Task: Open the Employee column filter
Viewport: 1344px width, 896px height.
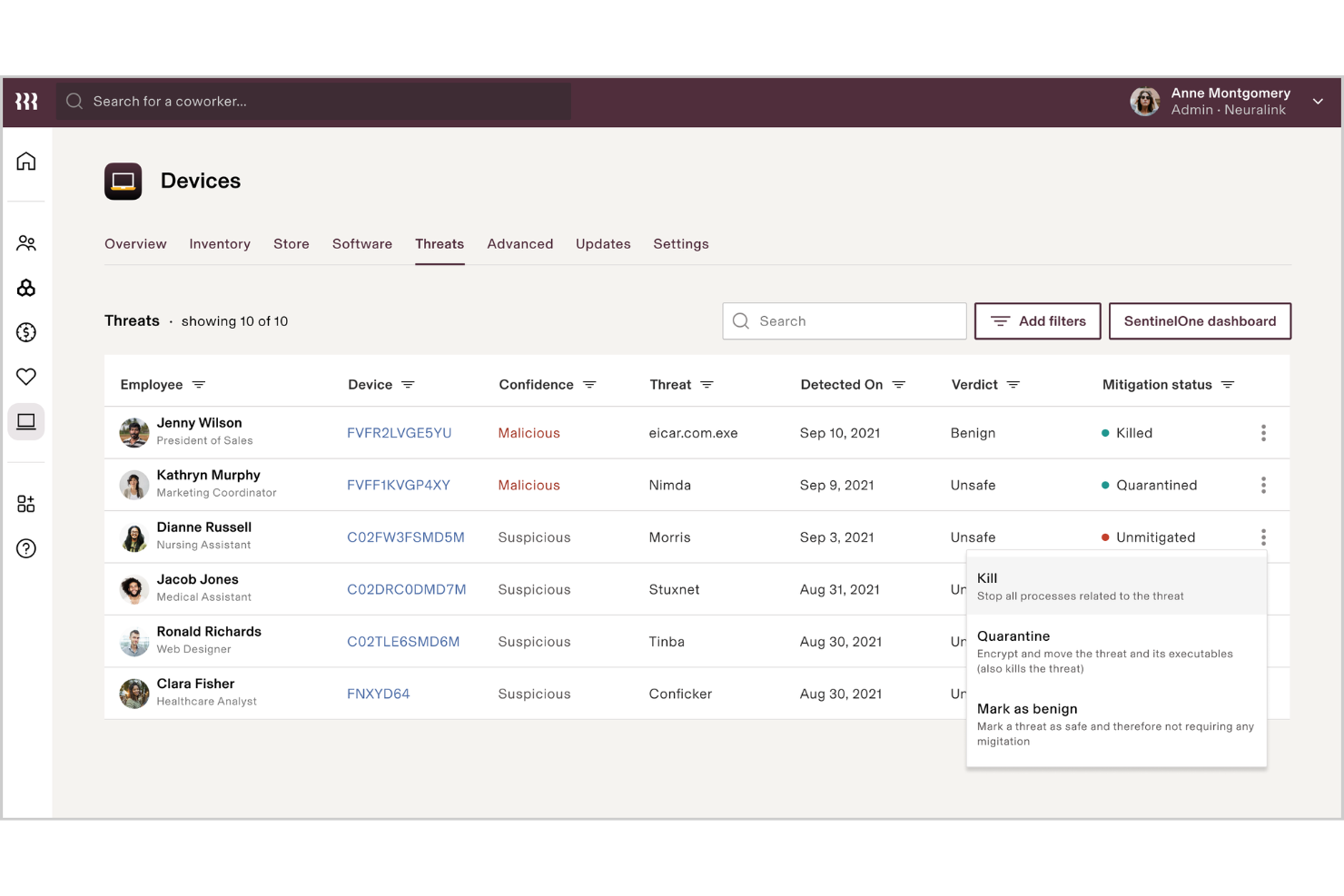Action: (x=200, y=384)
